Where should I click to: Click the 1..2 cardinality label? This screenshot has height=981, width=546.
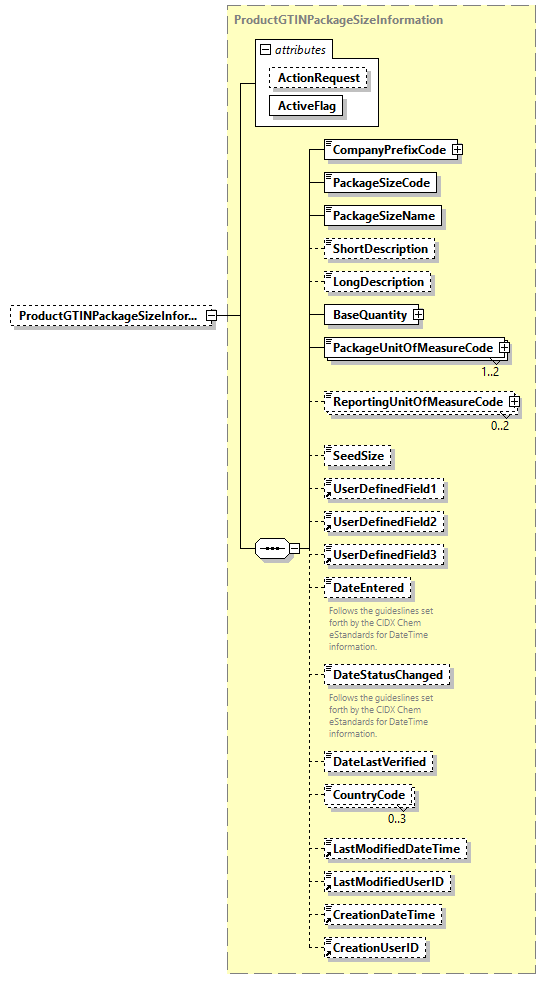(490, 372)
